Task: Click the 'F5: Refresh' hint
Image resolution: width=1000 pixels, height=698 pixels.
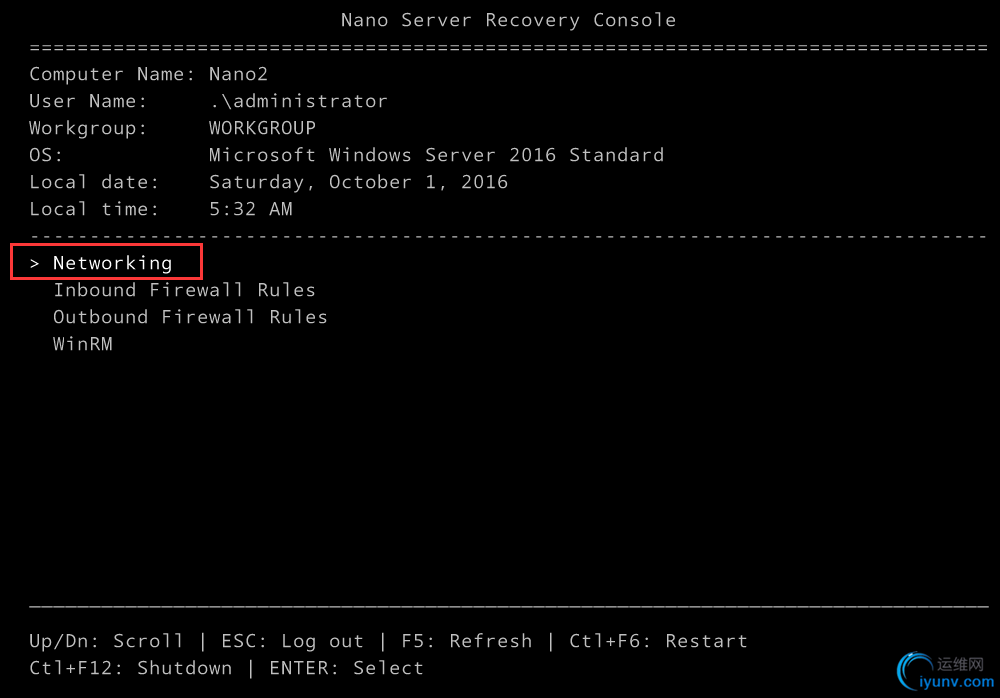Action: [x=466, y=641]
